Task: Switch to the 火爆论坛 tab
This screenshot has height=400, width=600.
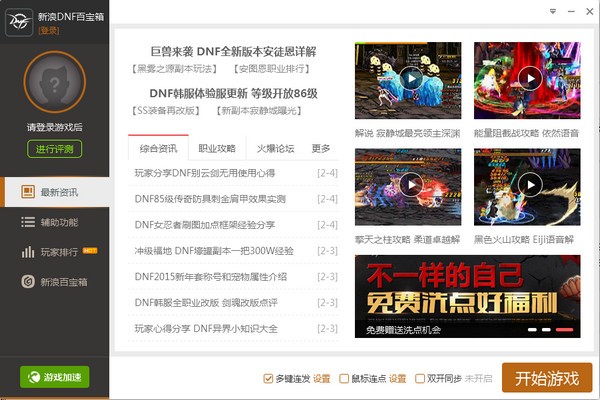Action: pyautogui.click(x=275, y=149)
